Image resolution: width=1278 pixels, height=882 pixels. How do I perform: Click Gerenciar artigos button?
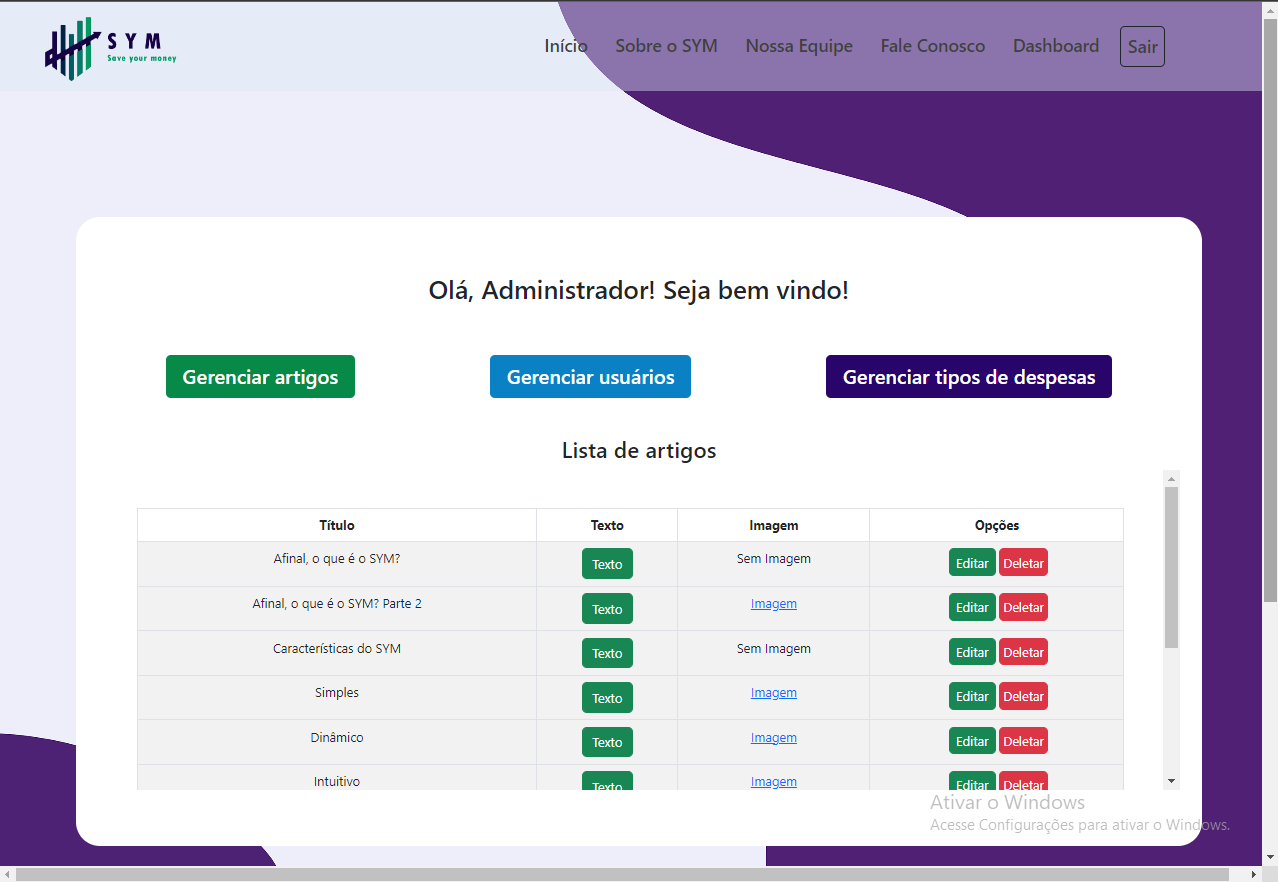point(260,377)
